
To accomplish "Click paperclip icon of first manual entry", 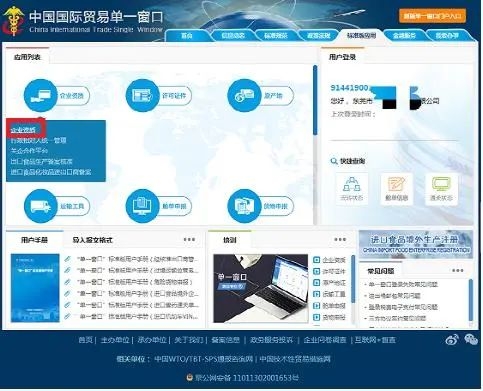I will click(x=68, y=259).
